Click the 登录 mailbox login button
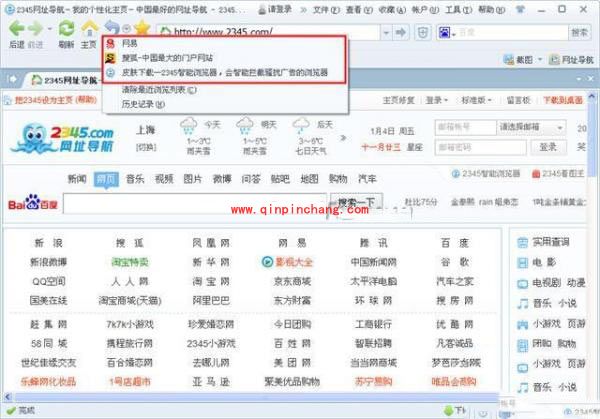 pos(548,147)
